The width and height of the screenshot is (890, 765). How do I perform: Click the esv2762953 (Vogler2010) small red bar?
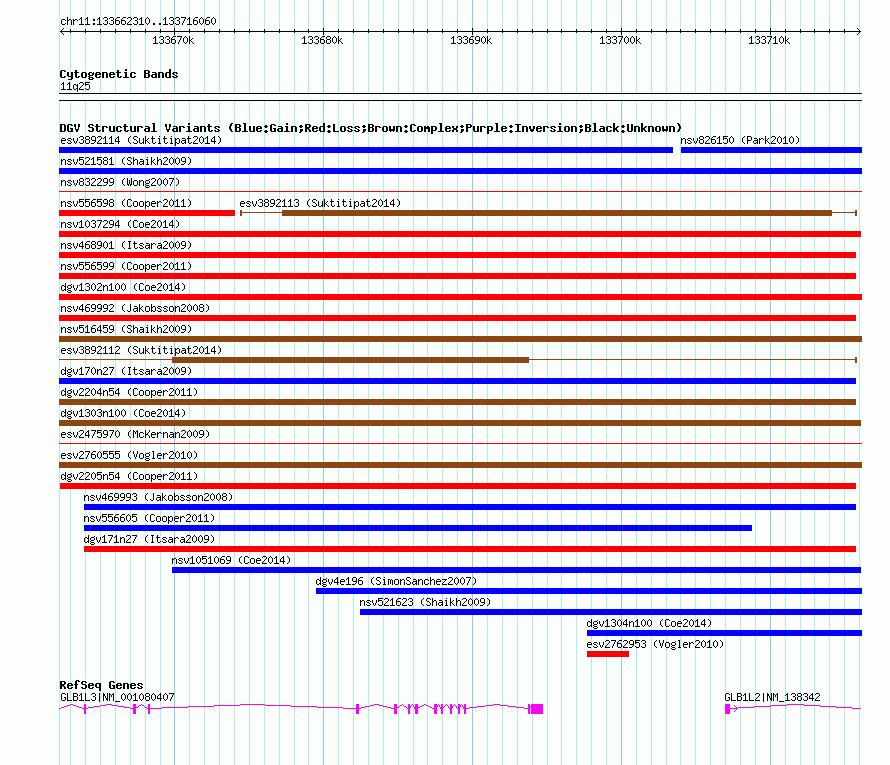tap(608, 654)
